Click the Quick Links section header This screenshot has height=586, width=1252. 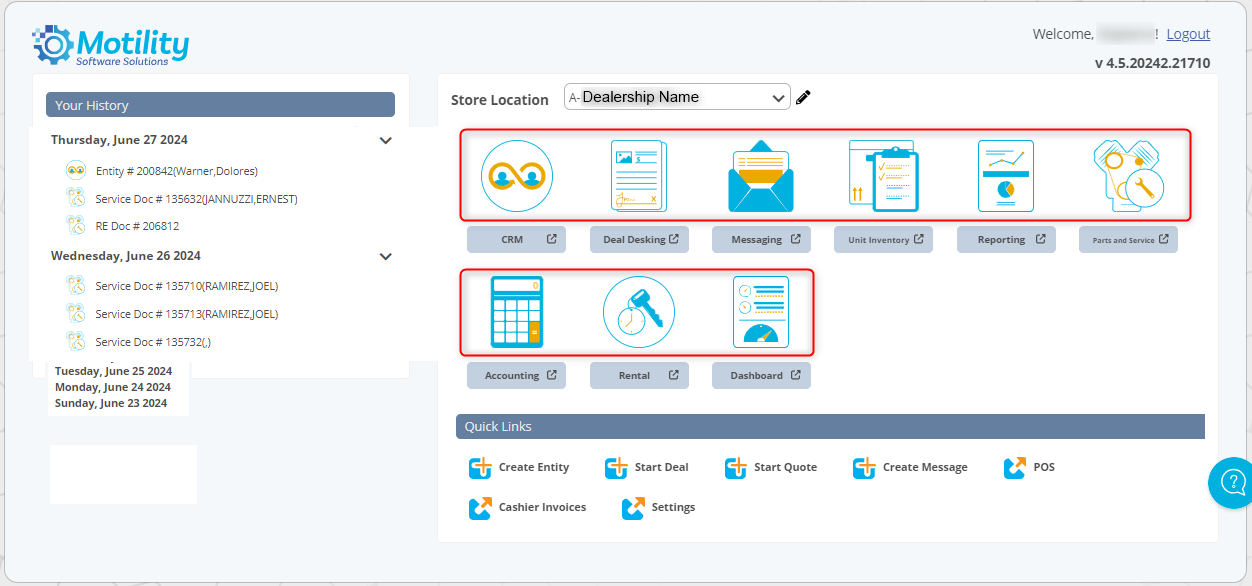[x=830, y=426]
